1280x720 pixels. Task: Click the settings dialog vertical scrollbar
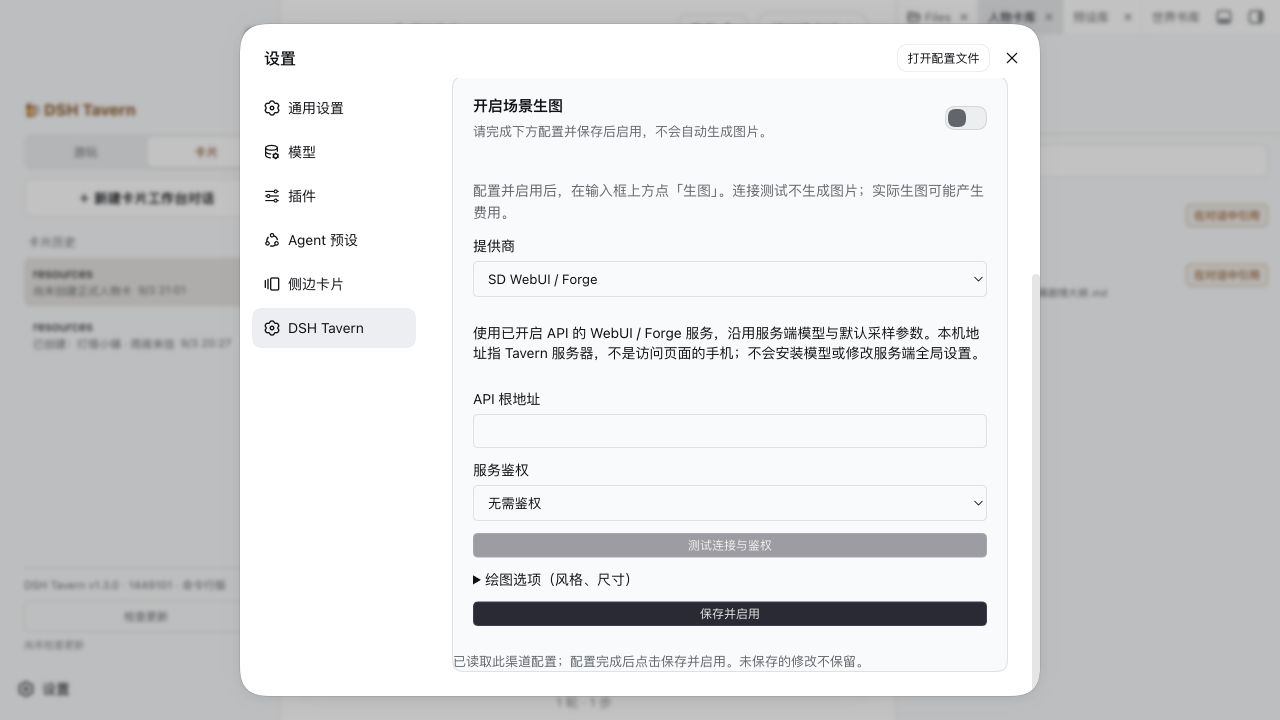tap(1035, 480)
